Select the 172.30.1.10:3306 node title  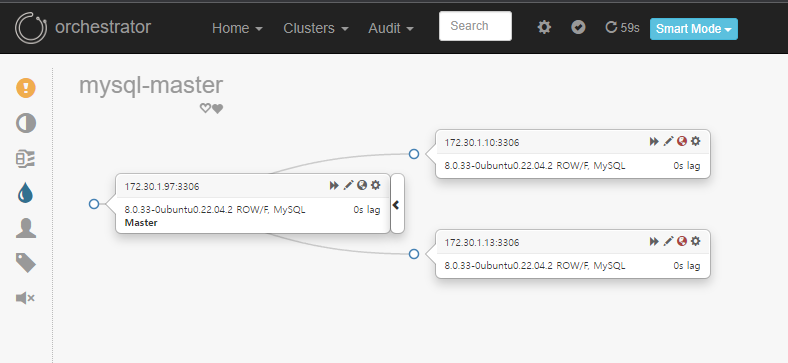(482, 143)
